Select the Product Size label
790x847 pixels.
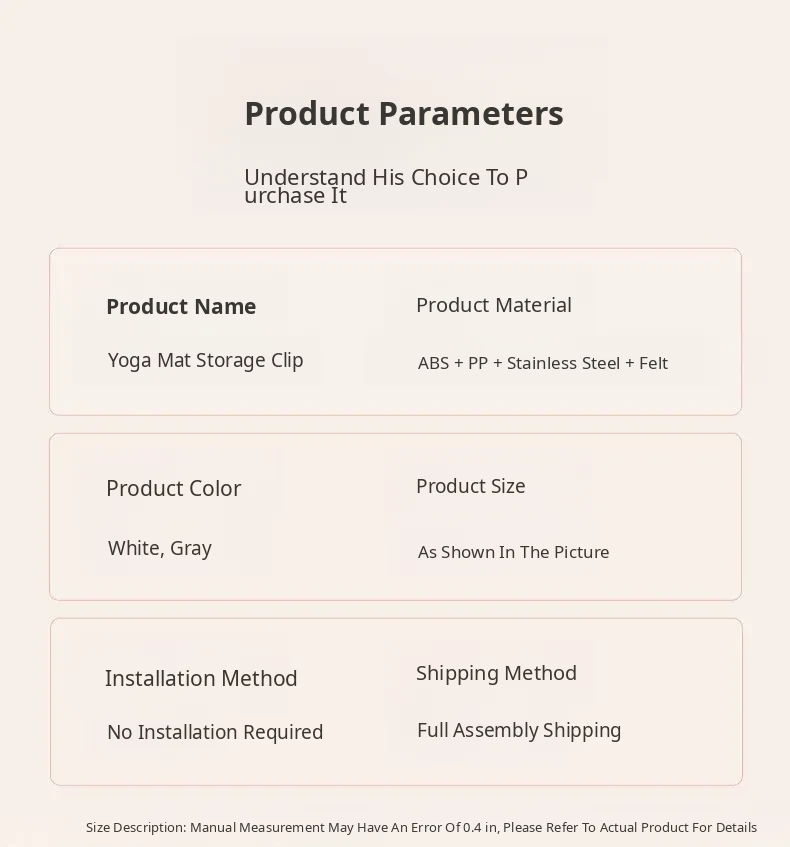pos(470,486)
